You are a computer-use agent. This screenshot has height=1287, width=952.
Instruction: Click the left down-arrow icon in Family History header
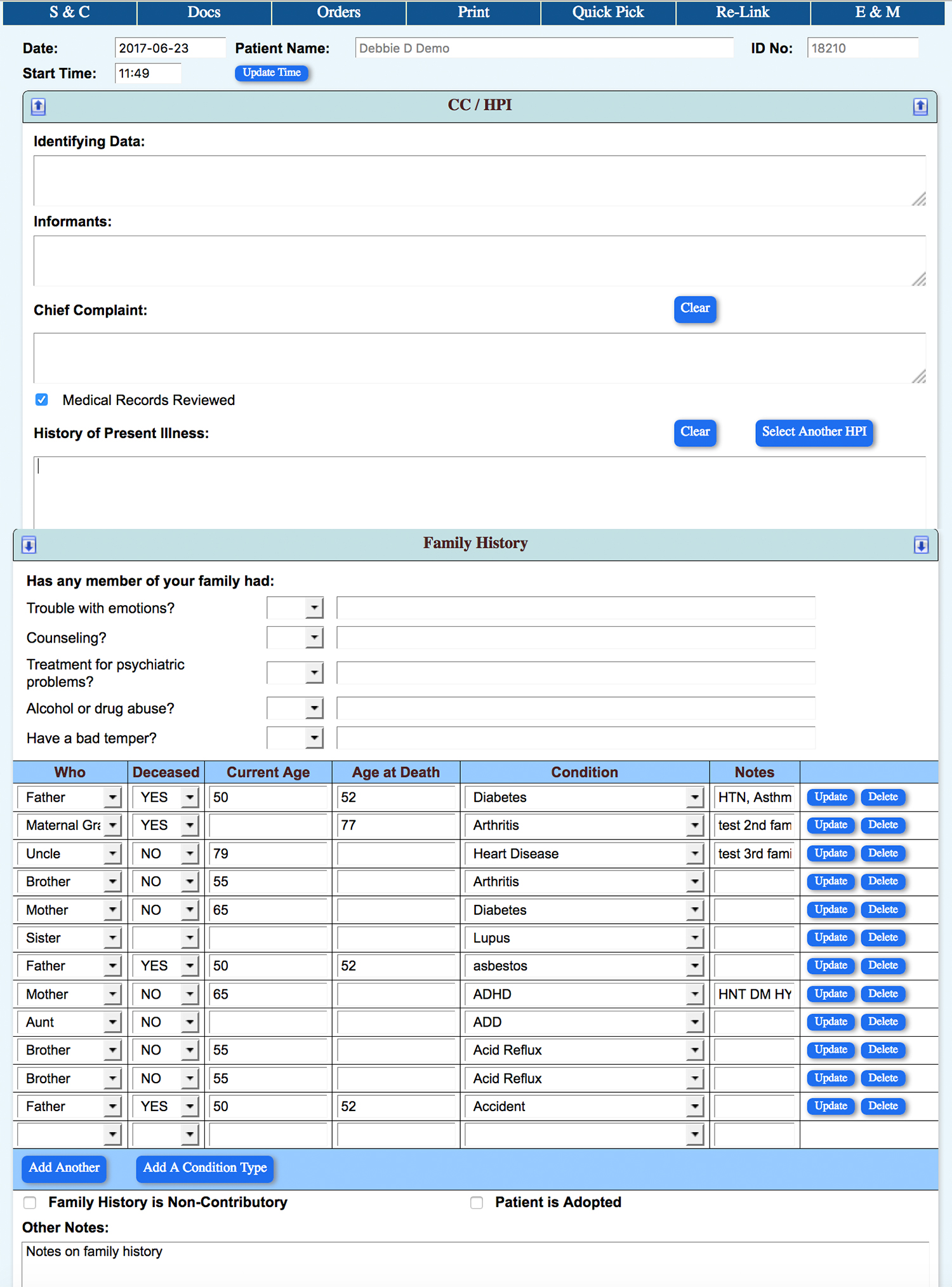point(29,545)
